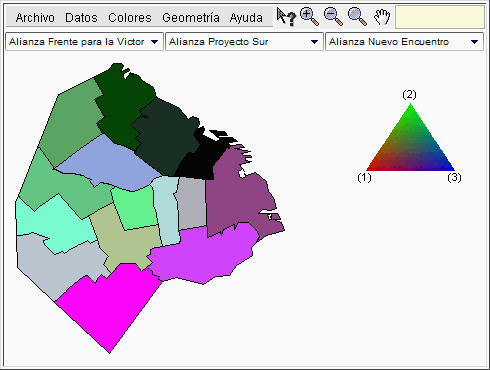
Task: Click the pale yellow info field
Action: (440, 17)
